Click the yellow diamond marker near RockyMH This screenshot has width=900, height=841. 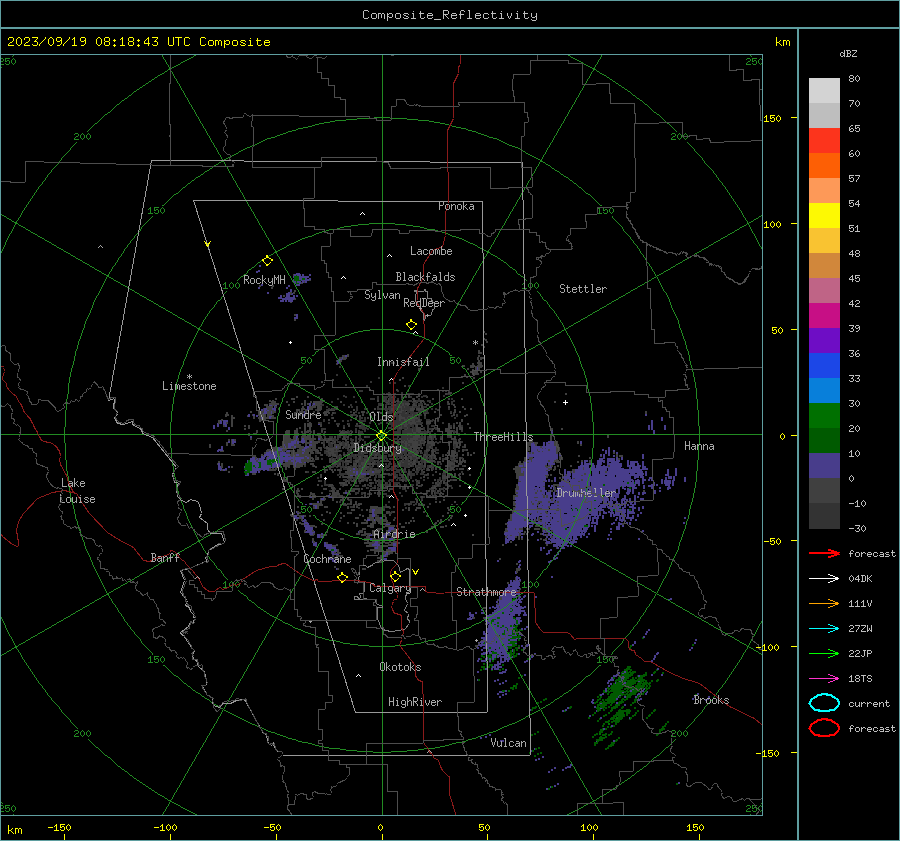pyautogui.click(x=267, y=261)
